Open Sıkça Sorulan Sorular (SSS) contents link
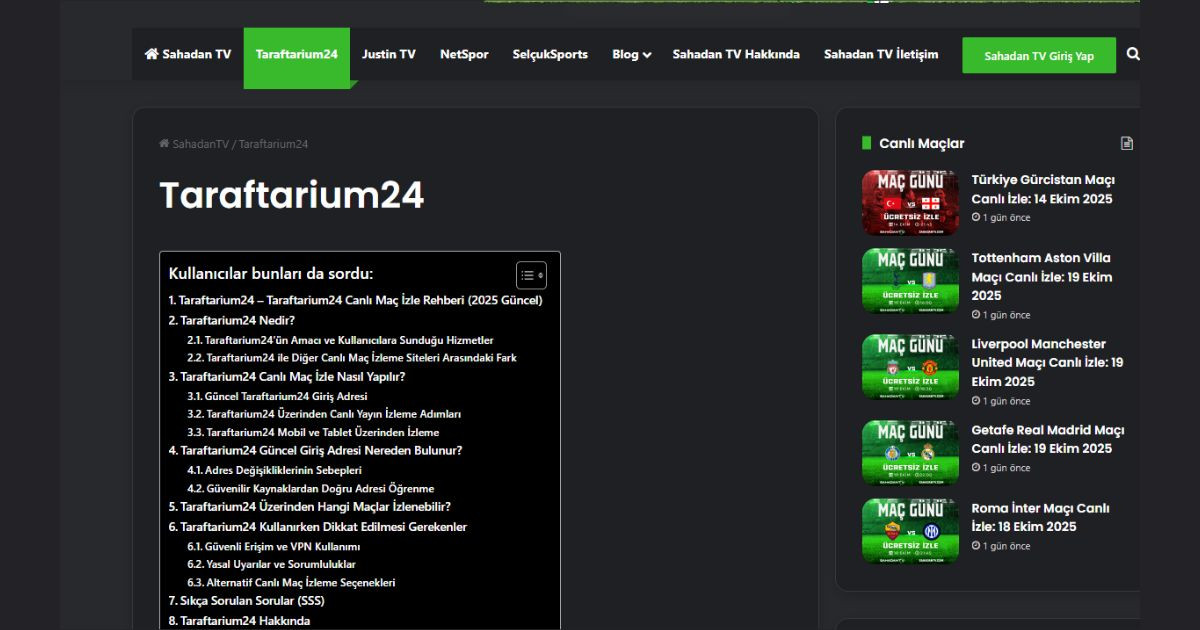Viewport: 1200px width, 630px height. pos(246,601)
